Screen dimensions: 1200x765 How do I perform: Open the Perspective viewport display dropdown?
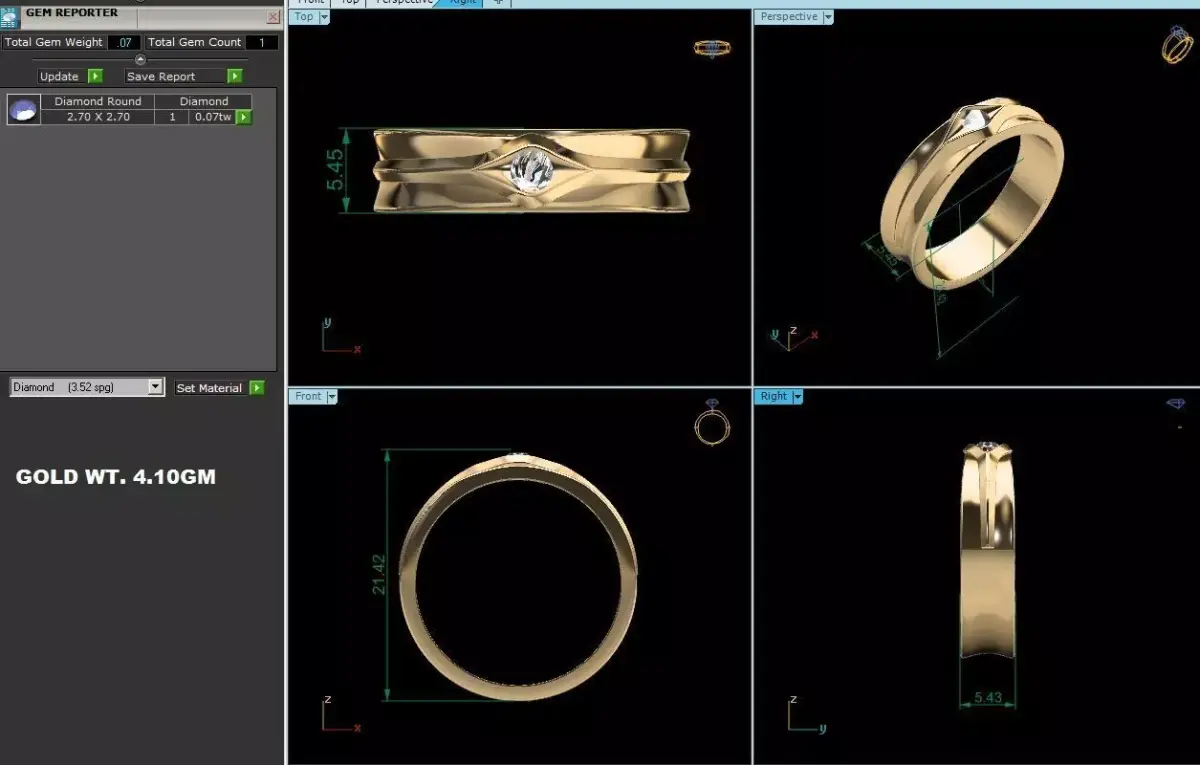829,17
